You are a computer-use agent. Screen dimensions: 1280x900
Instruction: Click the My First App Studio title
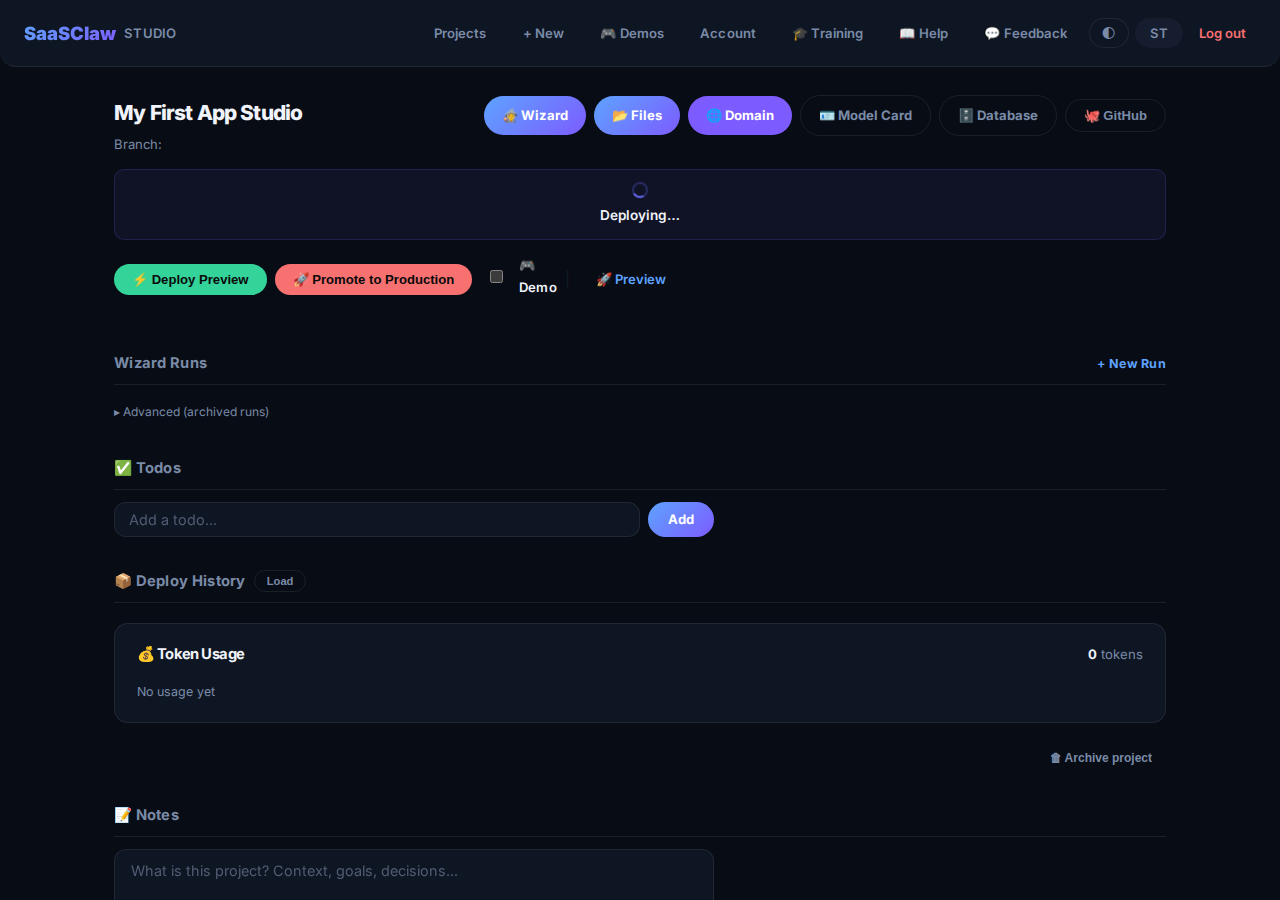pos(208,113)
